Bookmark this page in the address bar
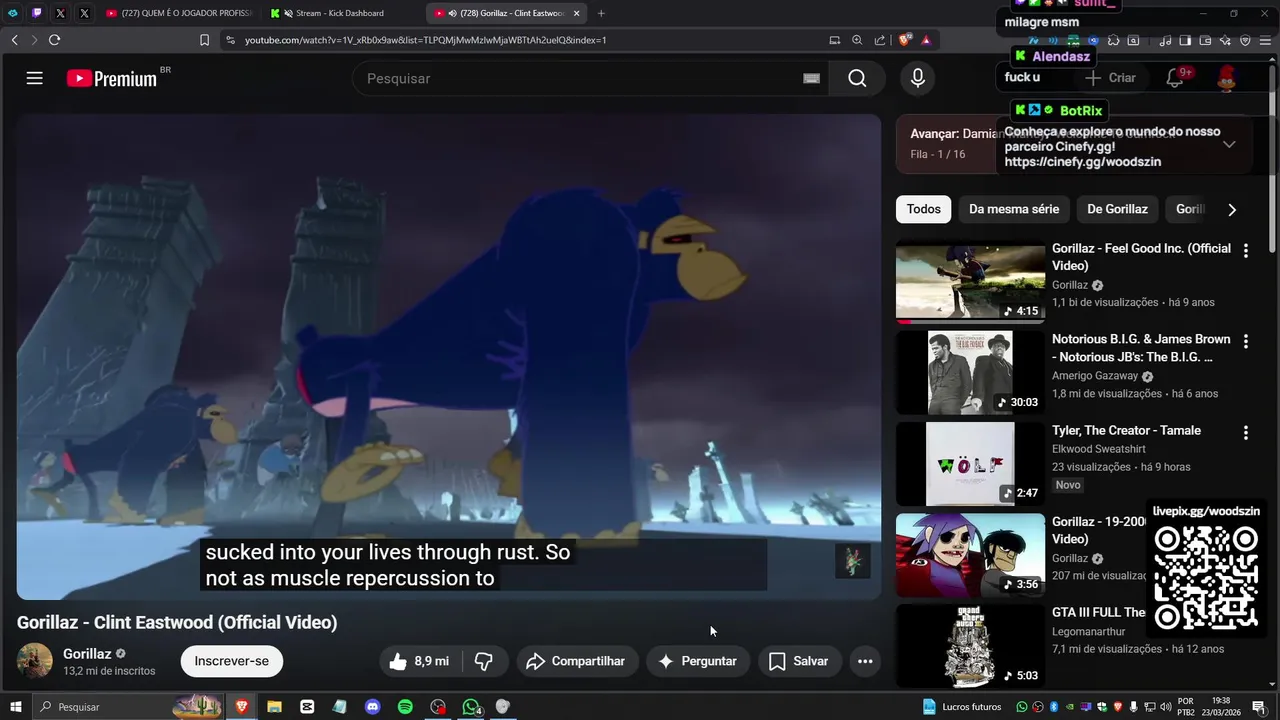 tap(204, 40)
